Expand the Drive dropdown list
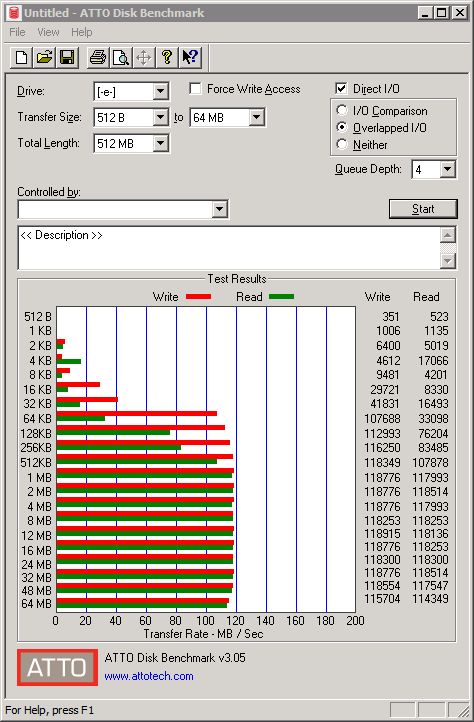474x722 pixels. click(160, 91)
